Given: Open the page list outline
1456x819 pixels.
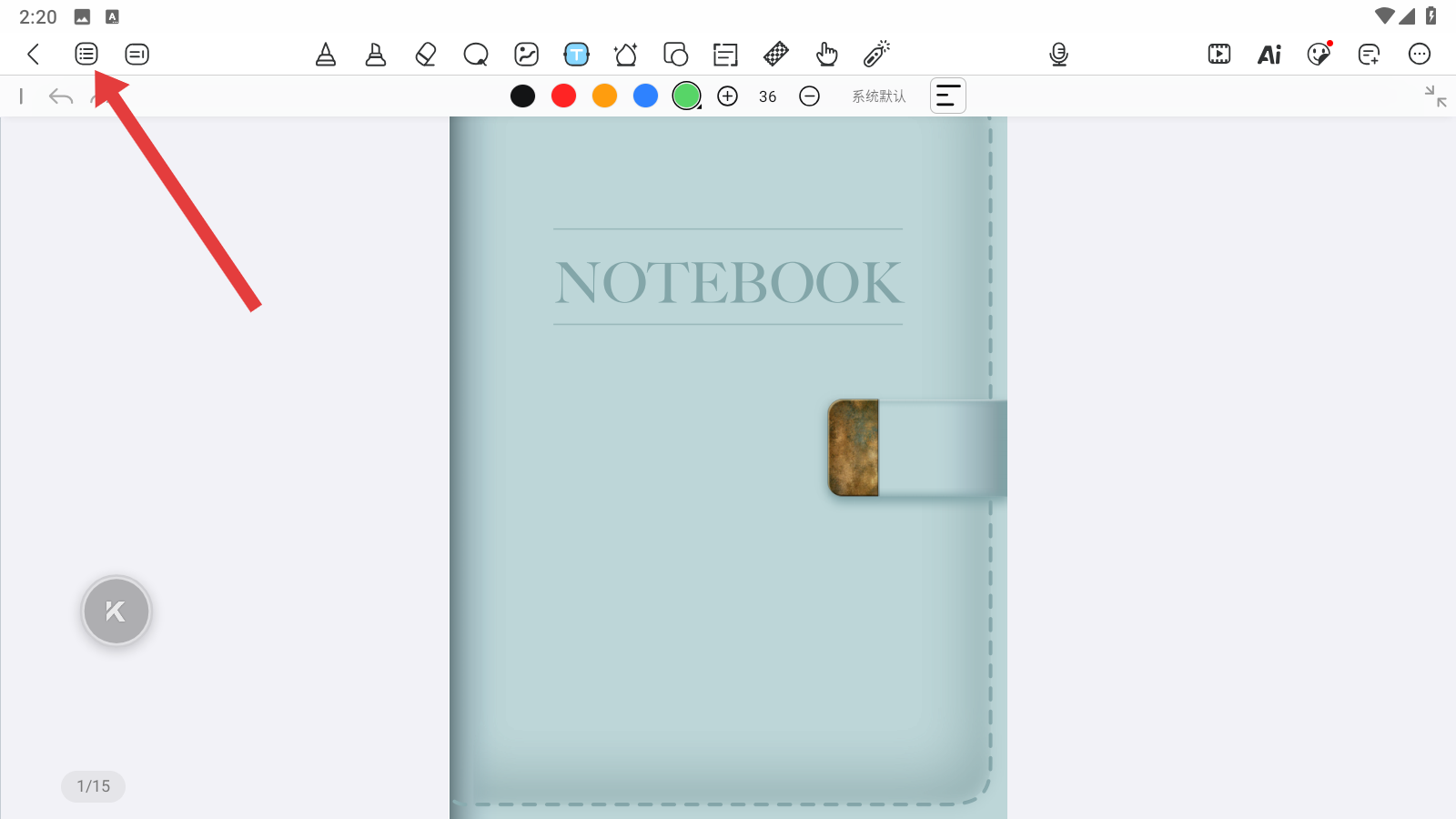Looking at the screenshot, I should pyautogui.click(x=86, y=55).
